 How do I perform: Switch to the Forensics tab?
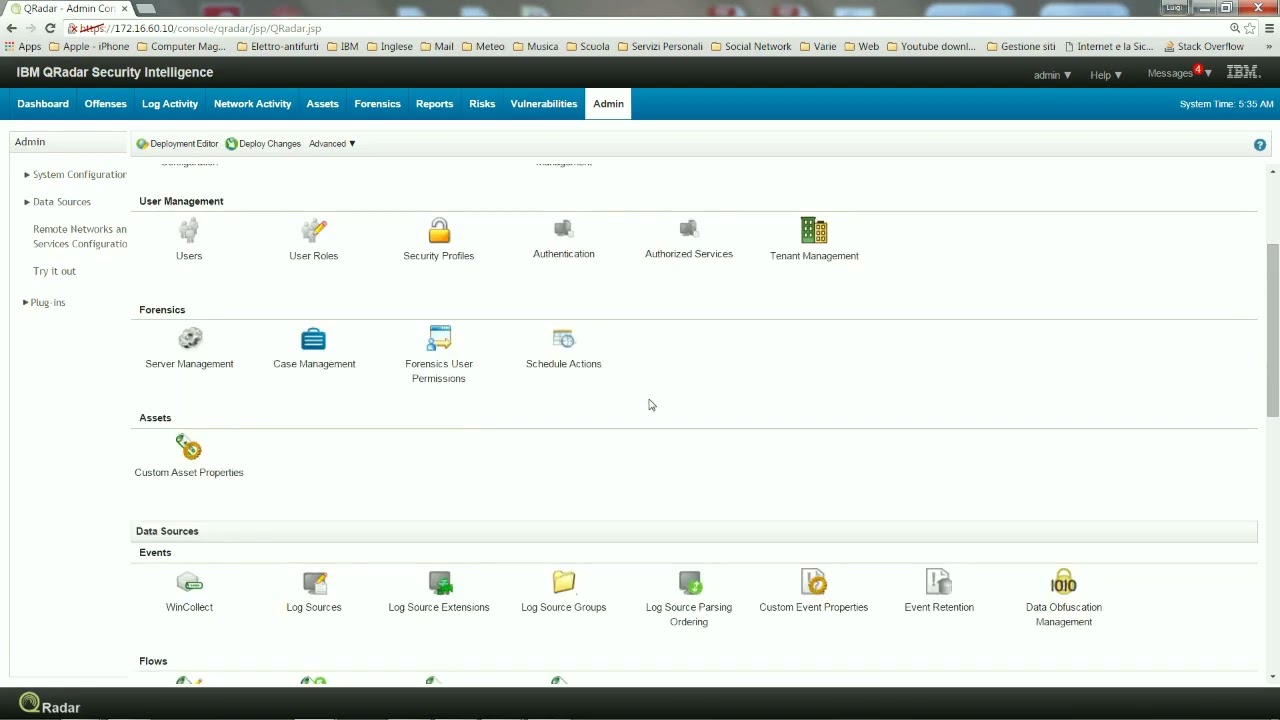pos(377,104)
